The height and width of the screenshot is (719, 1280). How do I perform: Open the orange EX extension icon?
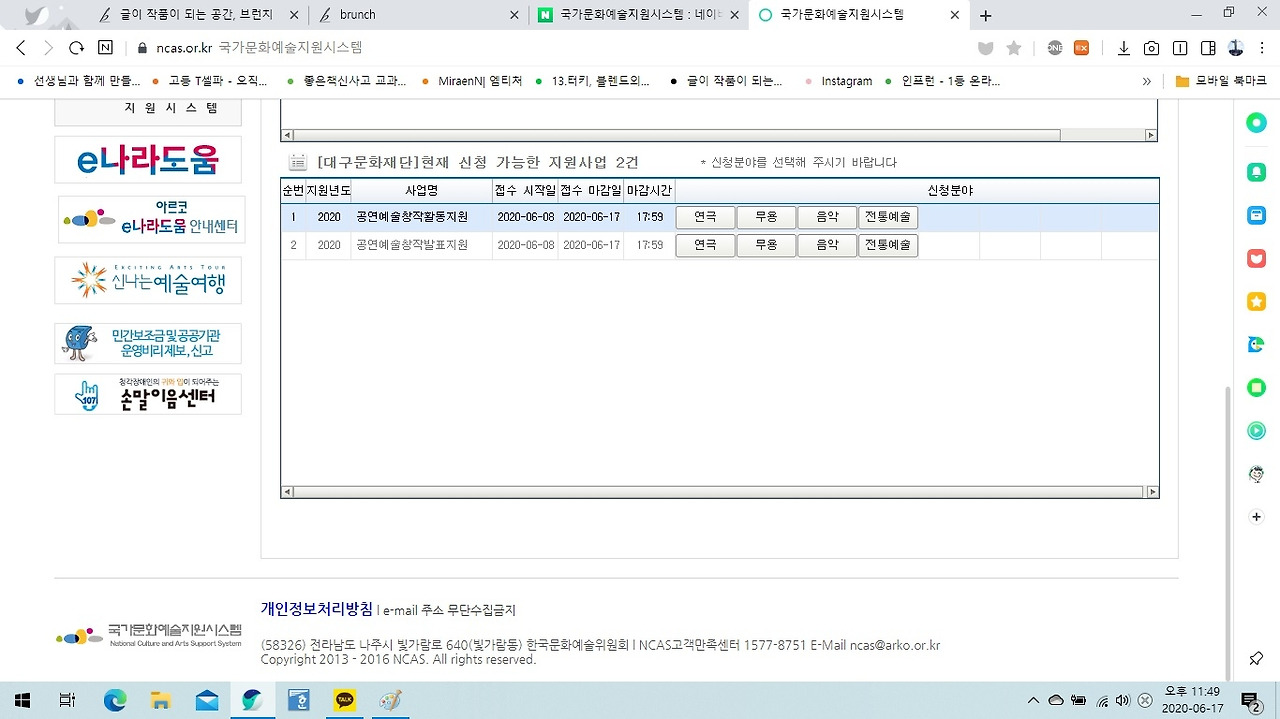tap(1081, 48)
